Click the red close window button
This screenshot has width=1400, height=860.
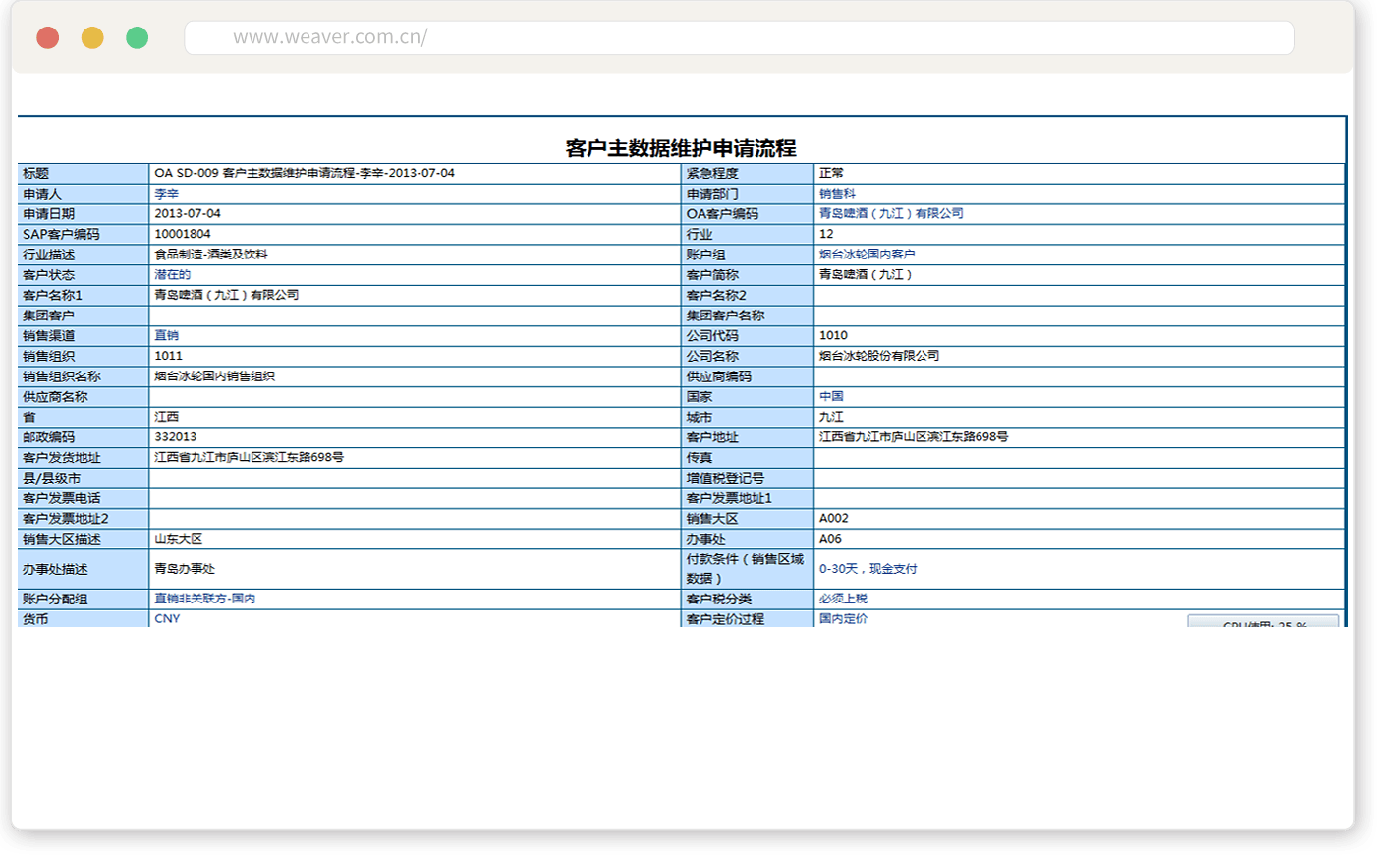(47, 38)
